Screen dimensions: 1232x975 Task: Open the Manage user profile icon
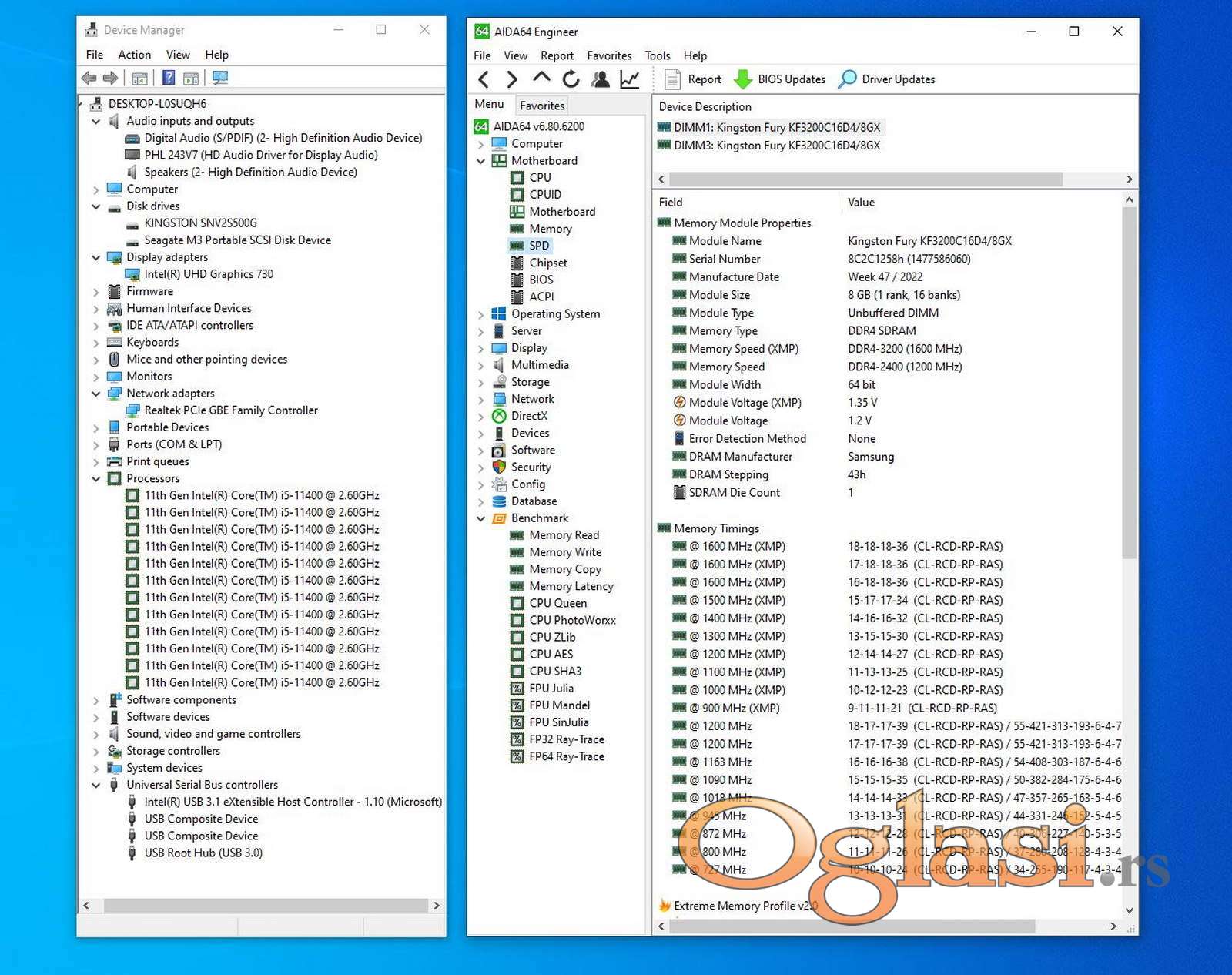pos(601,79)
